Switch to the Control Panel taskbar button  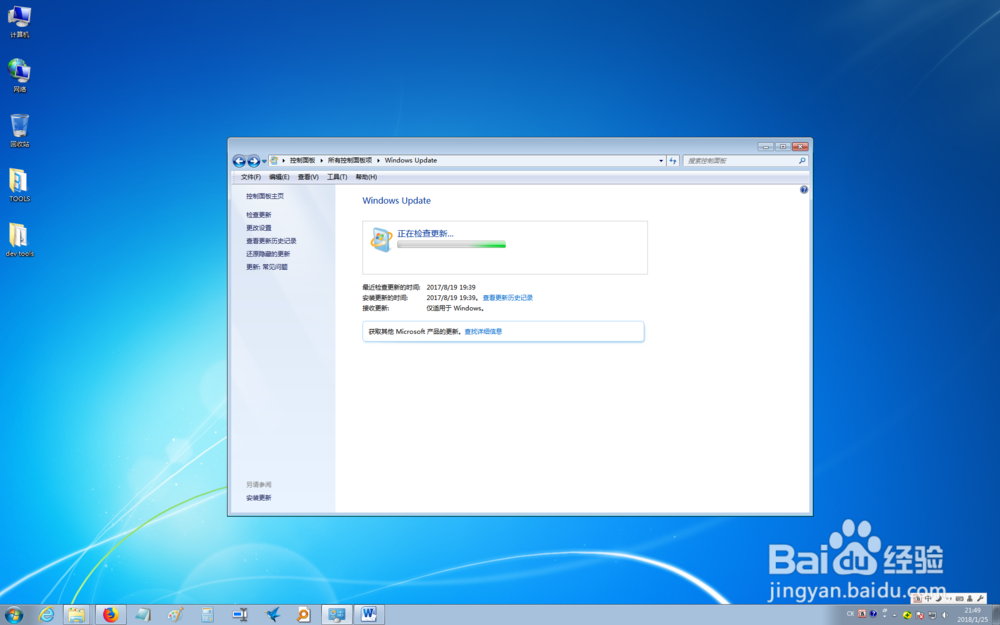[336, 615]
